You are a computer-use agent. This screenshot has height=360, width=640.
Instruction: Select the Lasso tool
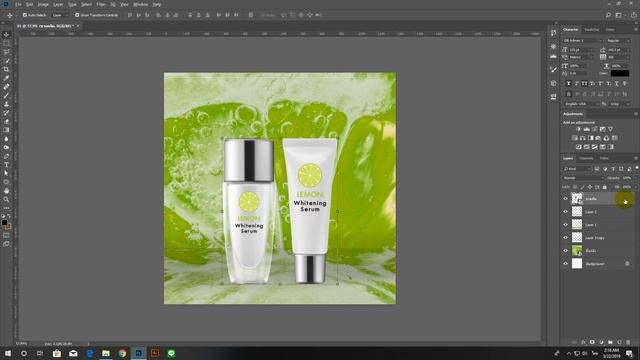6,52
